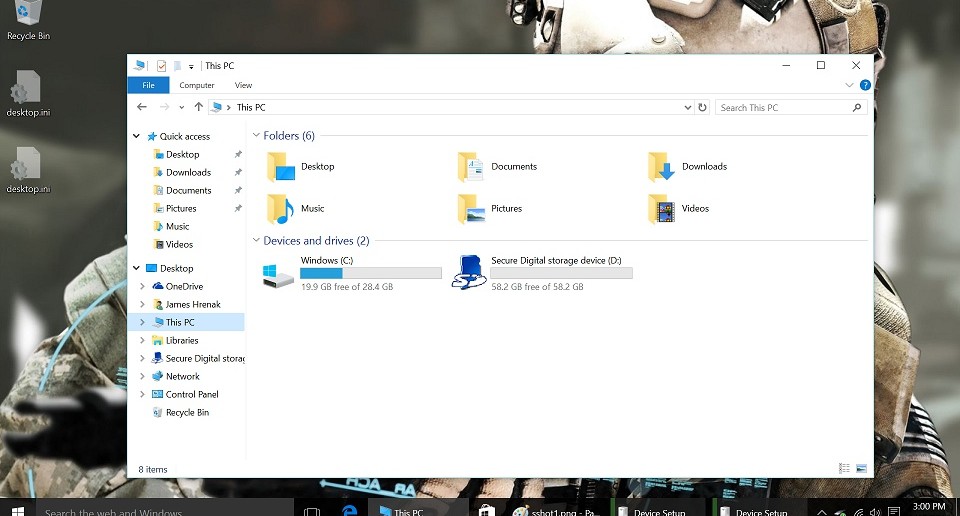Open the blue Help question mark icon

point(865,85)
